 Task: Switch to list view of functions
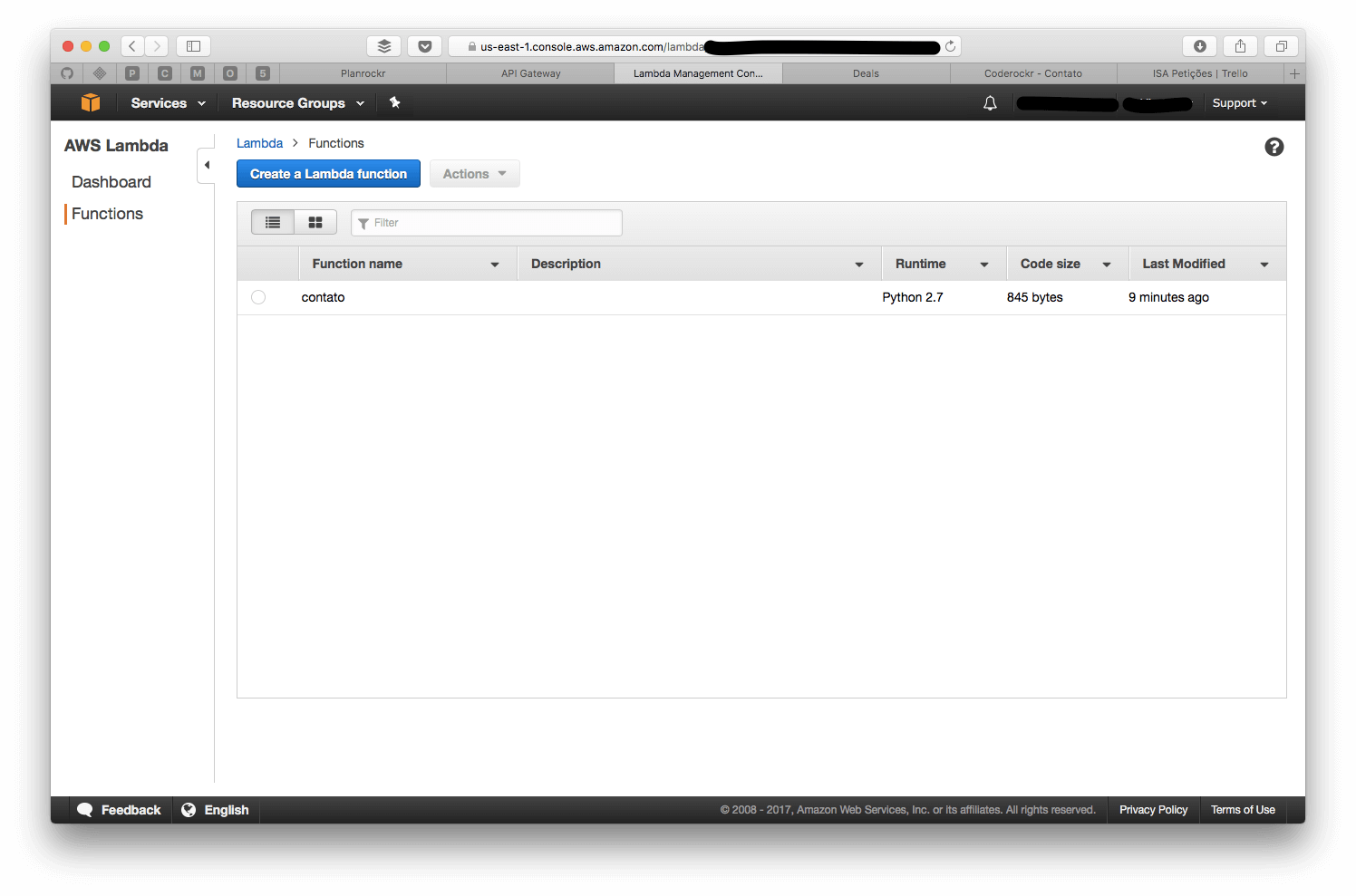pos(272,221)
